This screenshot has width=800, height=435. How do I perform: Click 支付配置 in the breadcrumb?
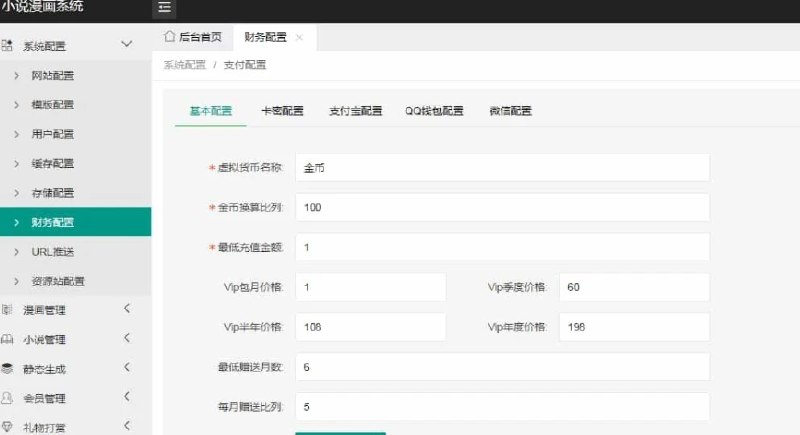(245, 65)
